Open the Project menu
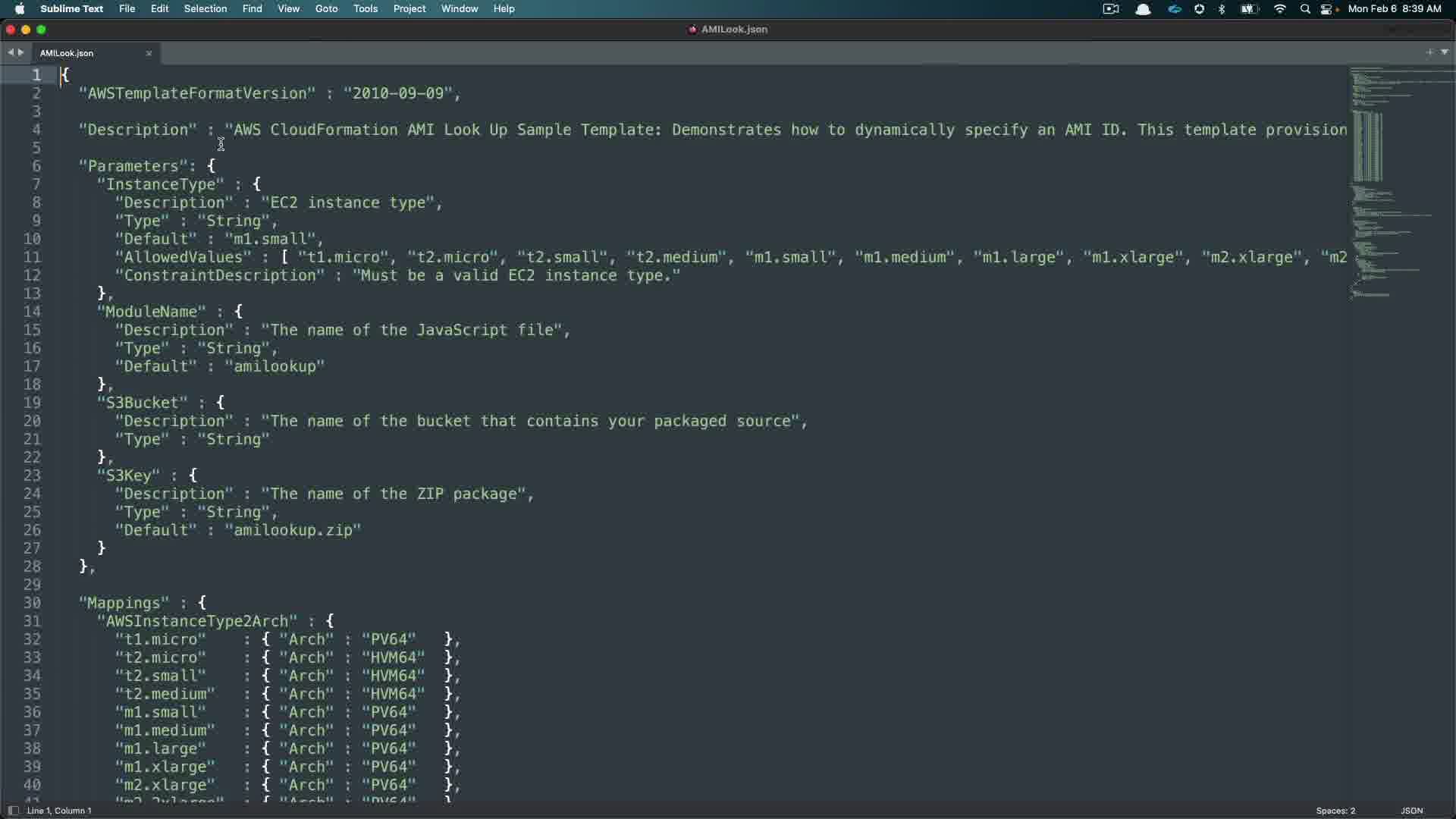1456x819 pixels. click(x=409, y=9)
